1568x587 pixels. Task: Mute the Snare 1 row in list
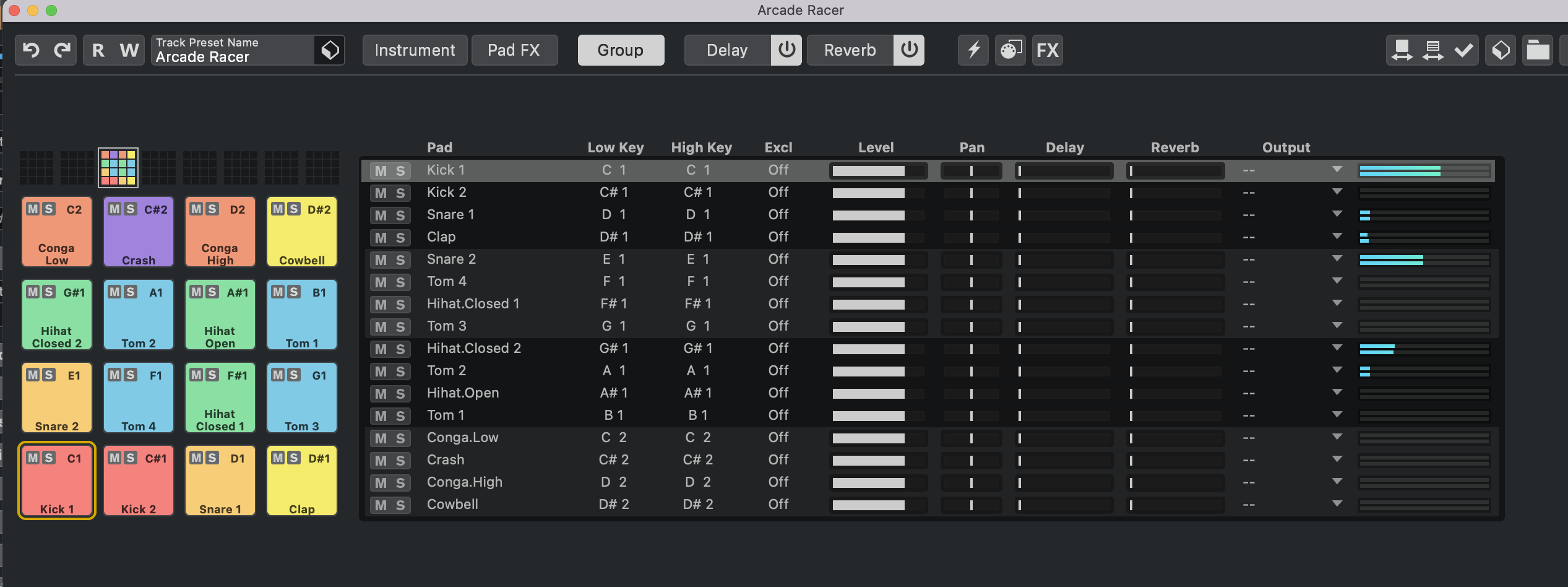tap(381, 215)
